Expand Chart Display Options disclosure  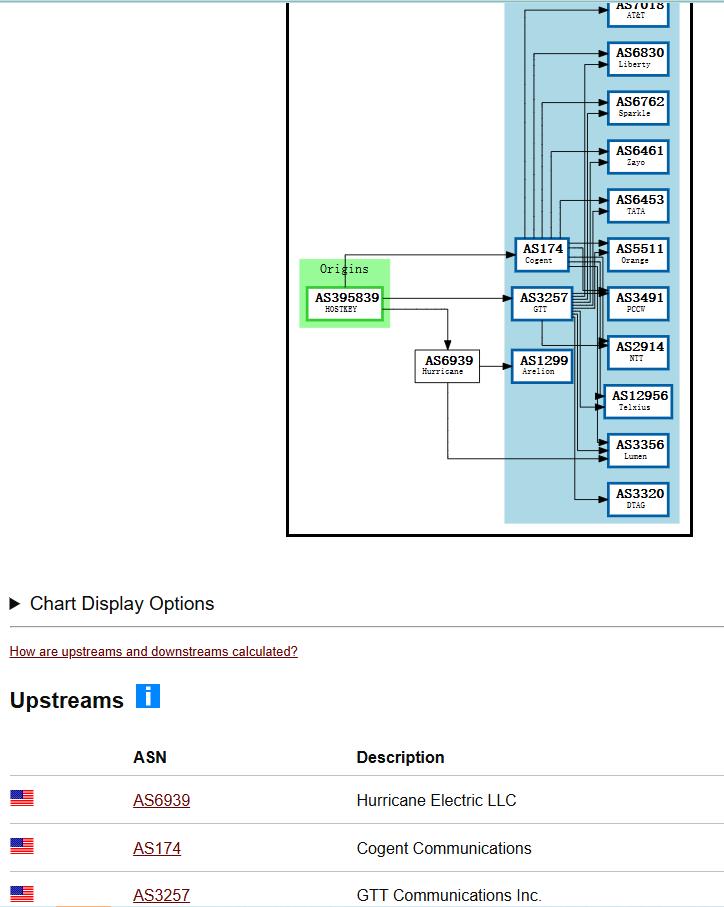[112, 603]
